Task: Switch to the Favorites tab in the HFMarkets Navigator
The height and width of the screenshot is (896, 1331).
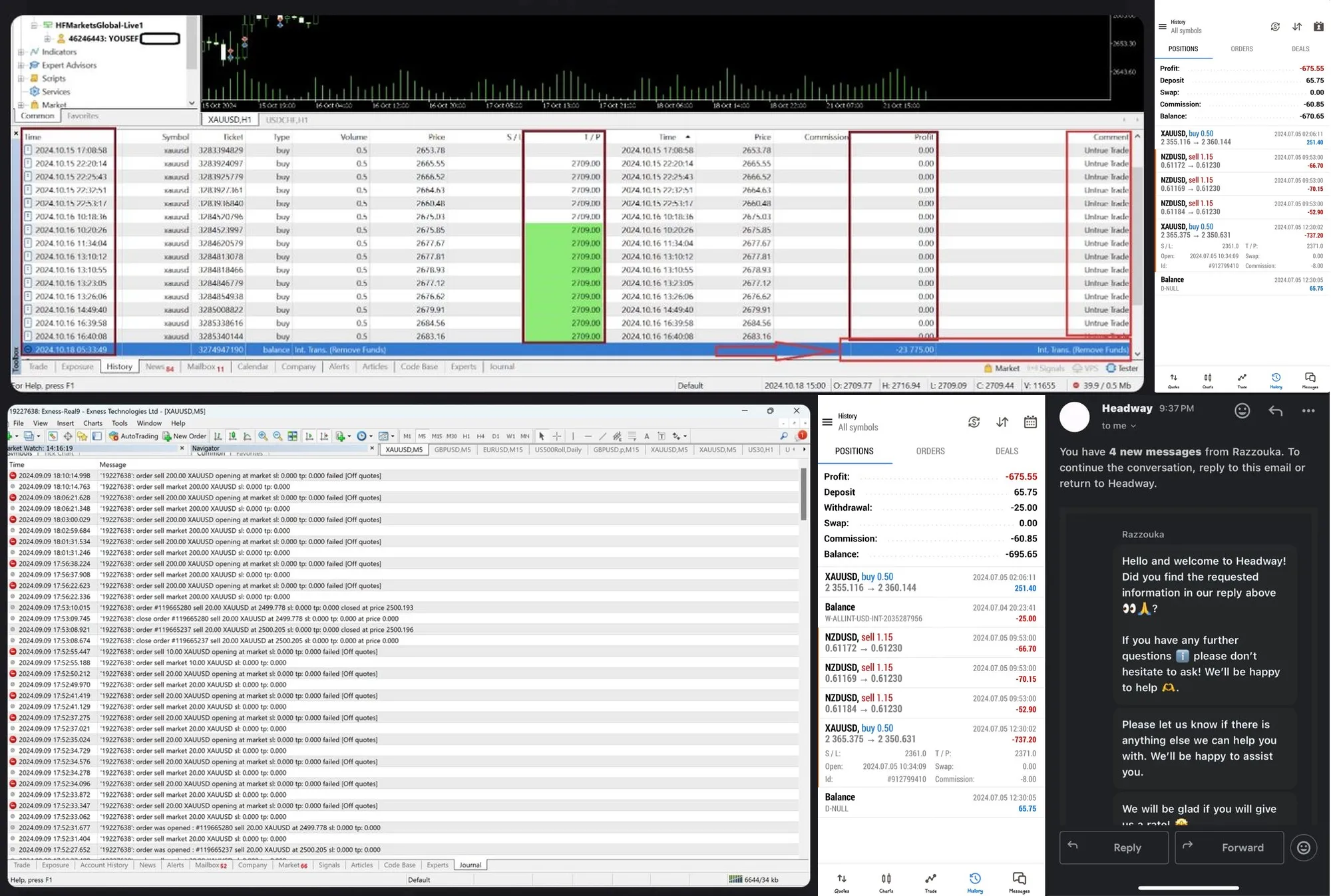Action: pos(83,116)
